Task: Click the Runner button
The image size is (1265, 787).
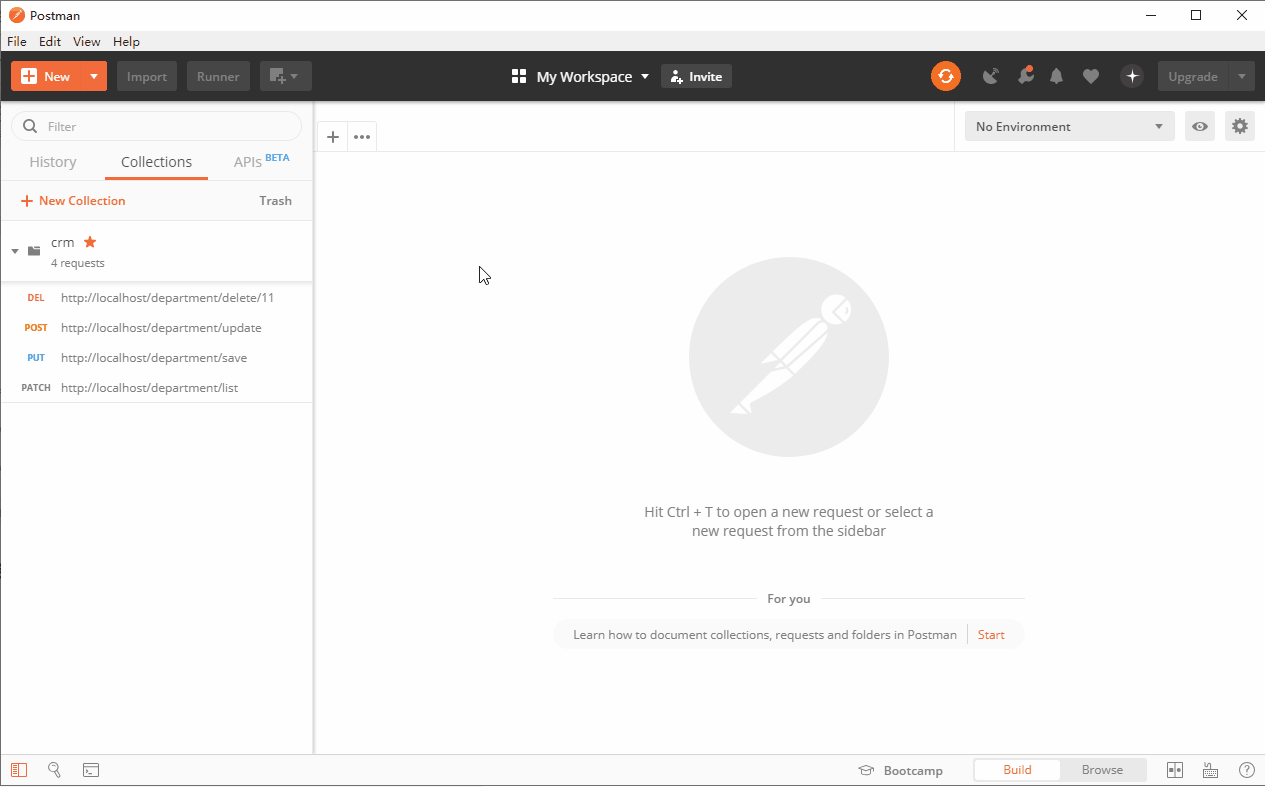Action: 218,76
